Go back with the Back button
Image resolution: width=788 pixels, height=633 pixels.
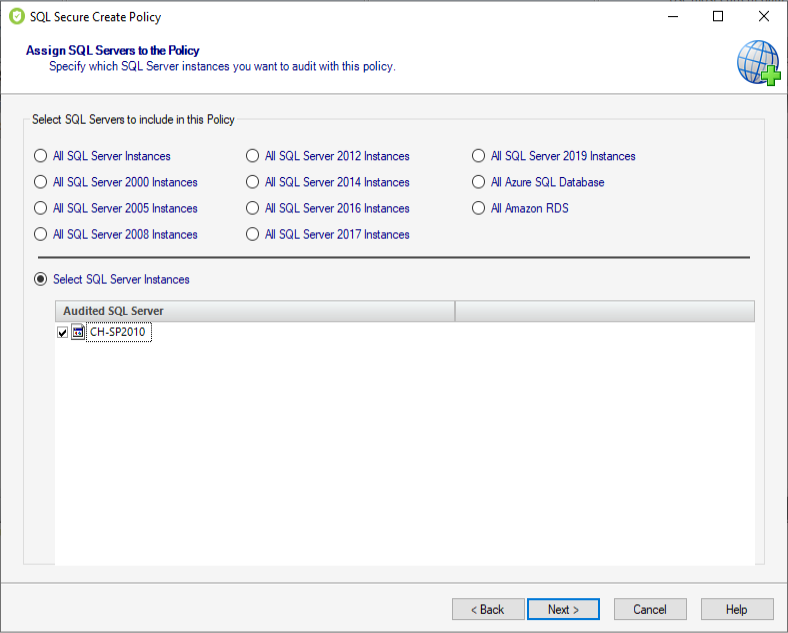click(488, 609)
